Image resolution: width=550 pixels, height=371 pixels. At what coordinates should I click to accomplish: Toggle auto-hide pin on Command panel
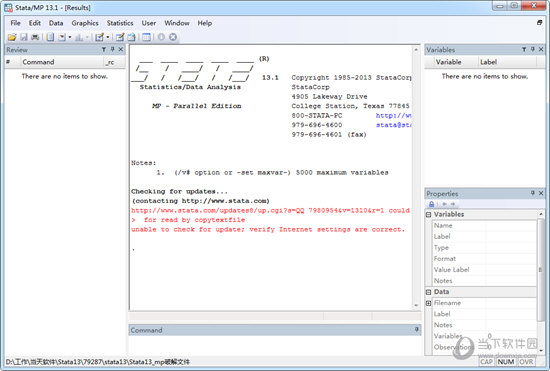coord(417,330)
